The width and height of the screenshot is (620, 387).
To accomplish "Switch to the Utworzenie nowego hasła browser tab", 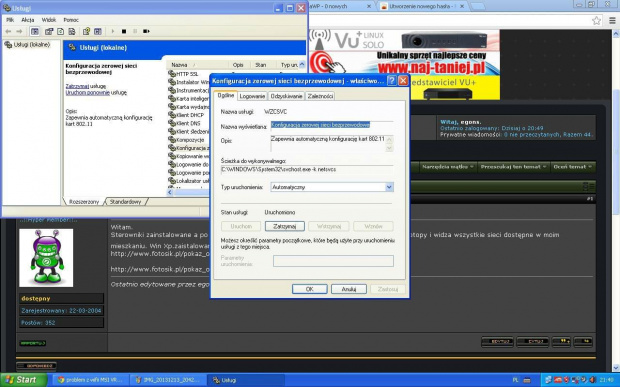I will click(x=422, y=6).
